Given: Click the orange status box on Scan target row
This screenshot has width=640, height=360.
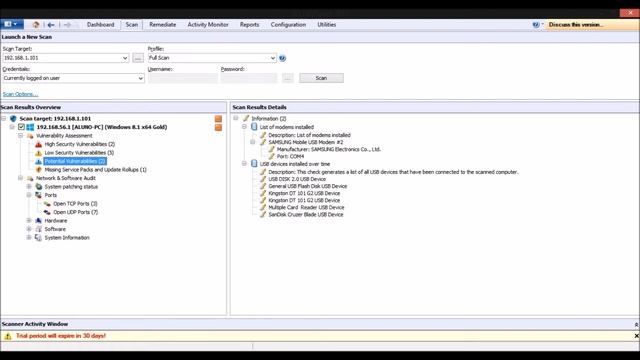Looking at the screenshot, I should click(x=218, y=119).
